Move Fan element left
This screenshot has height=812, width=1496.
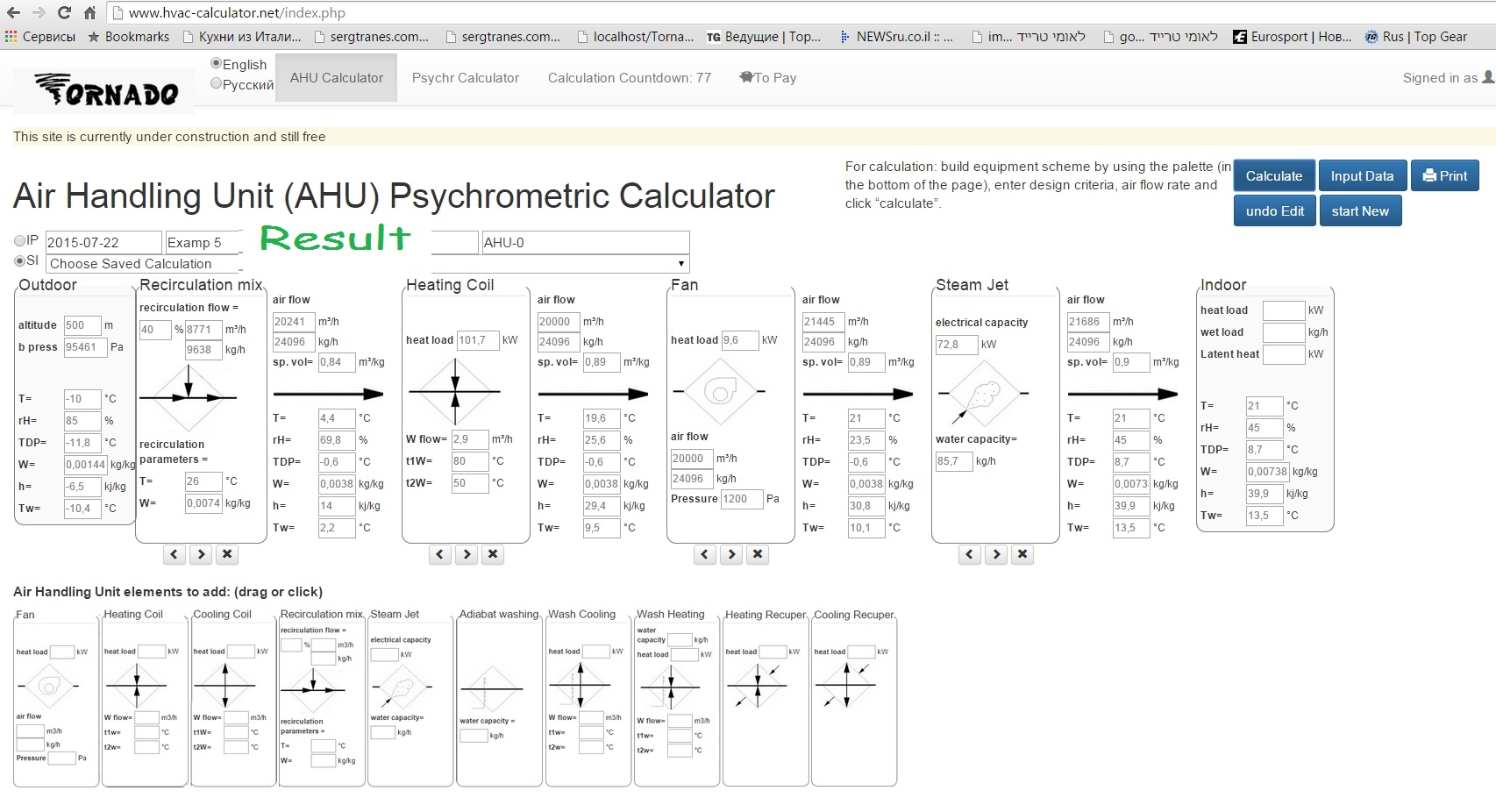coord(705,554)
